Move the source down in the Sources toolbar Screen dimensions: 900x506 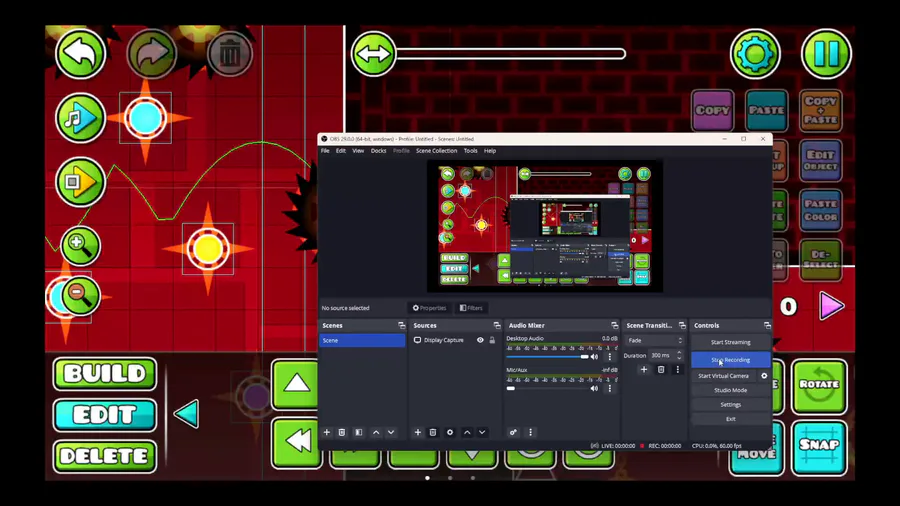pyautogui.click(x=482, y=433)
